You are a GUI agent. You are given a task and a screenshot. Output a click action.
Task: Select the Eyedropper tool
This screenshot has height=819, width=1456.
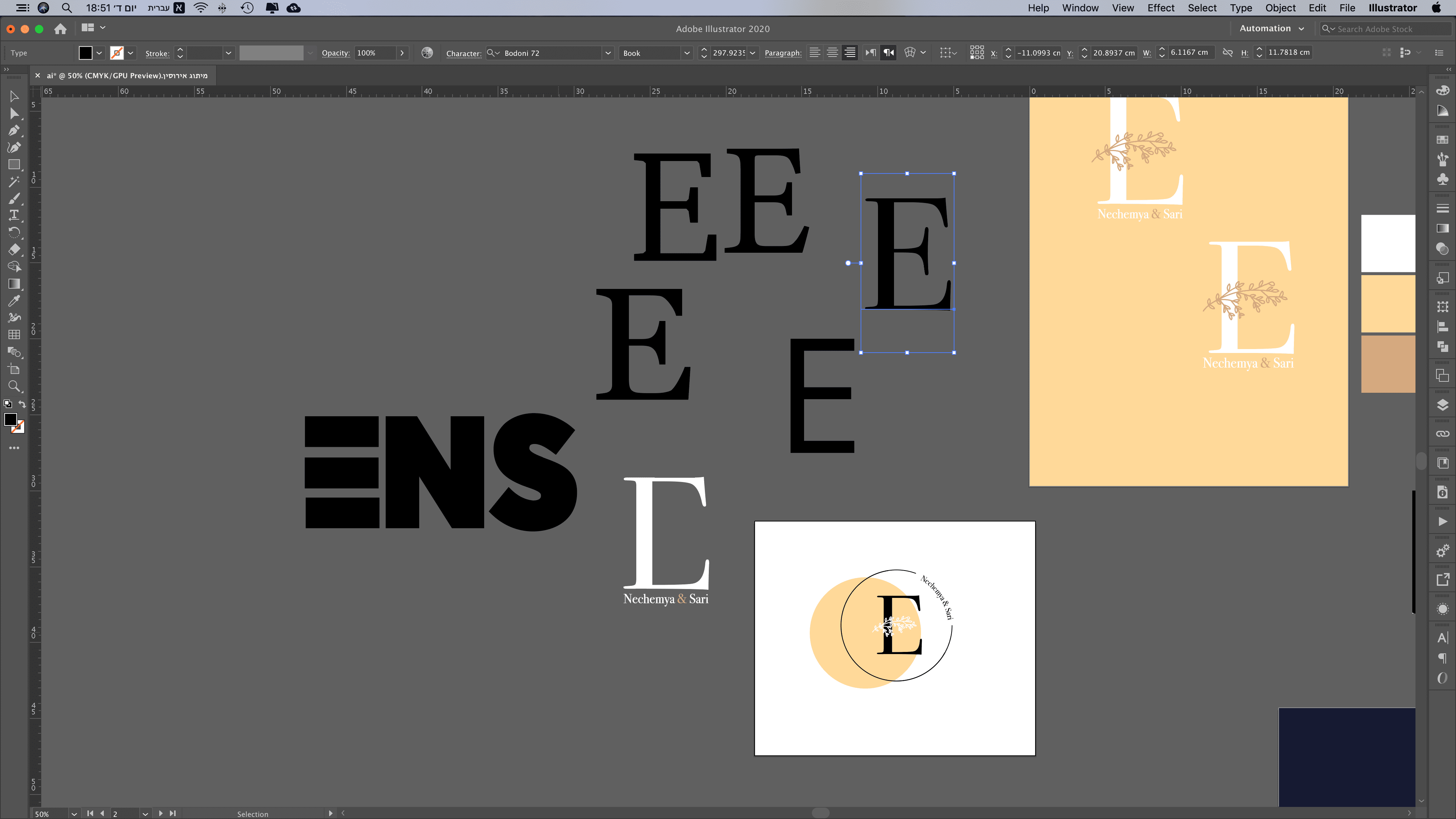[14, 301]
